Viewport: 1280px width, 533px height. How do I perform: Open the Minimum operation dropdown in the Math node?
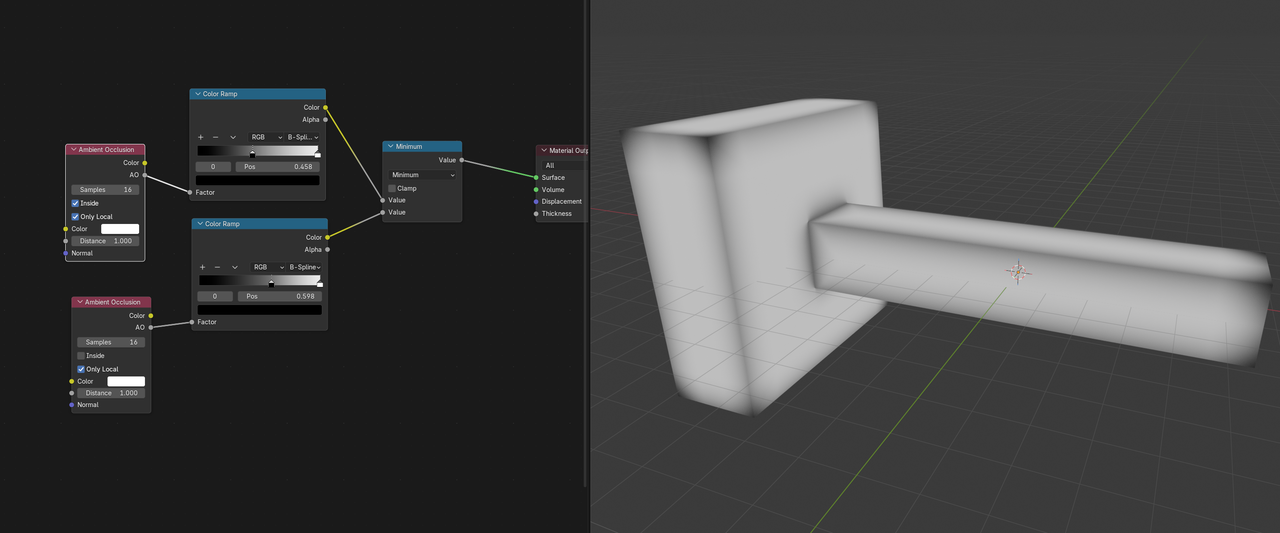point(422,175)
